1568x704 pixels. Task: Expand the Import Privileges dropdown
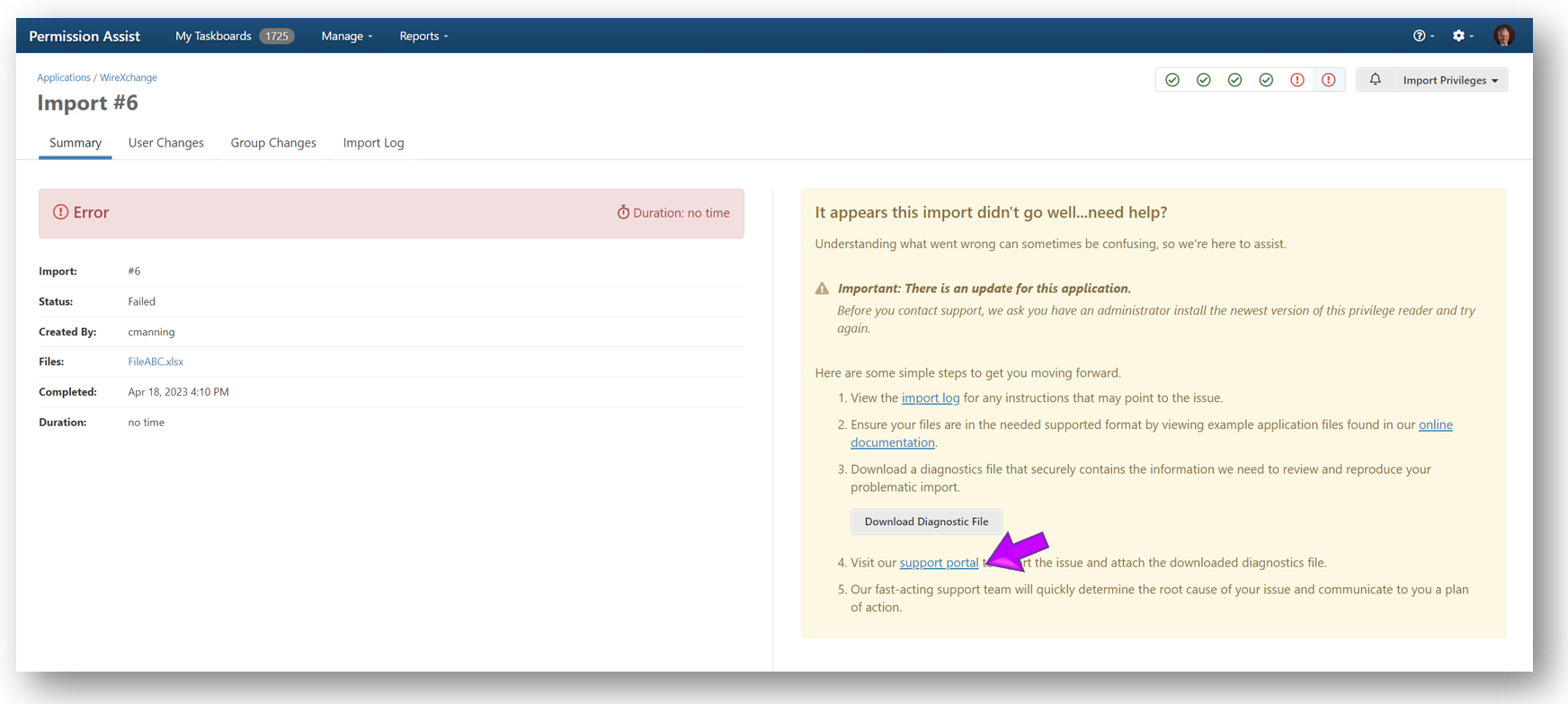pos(1450,80)
